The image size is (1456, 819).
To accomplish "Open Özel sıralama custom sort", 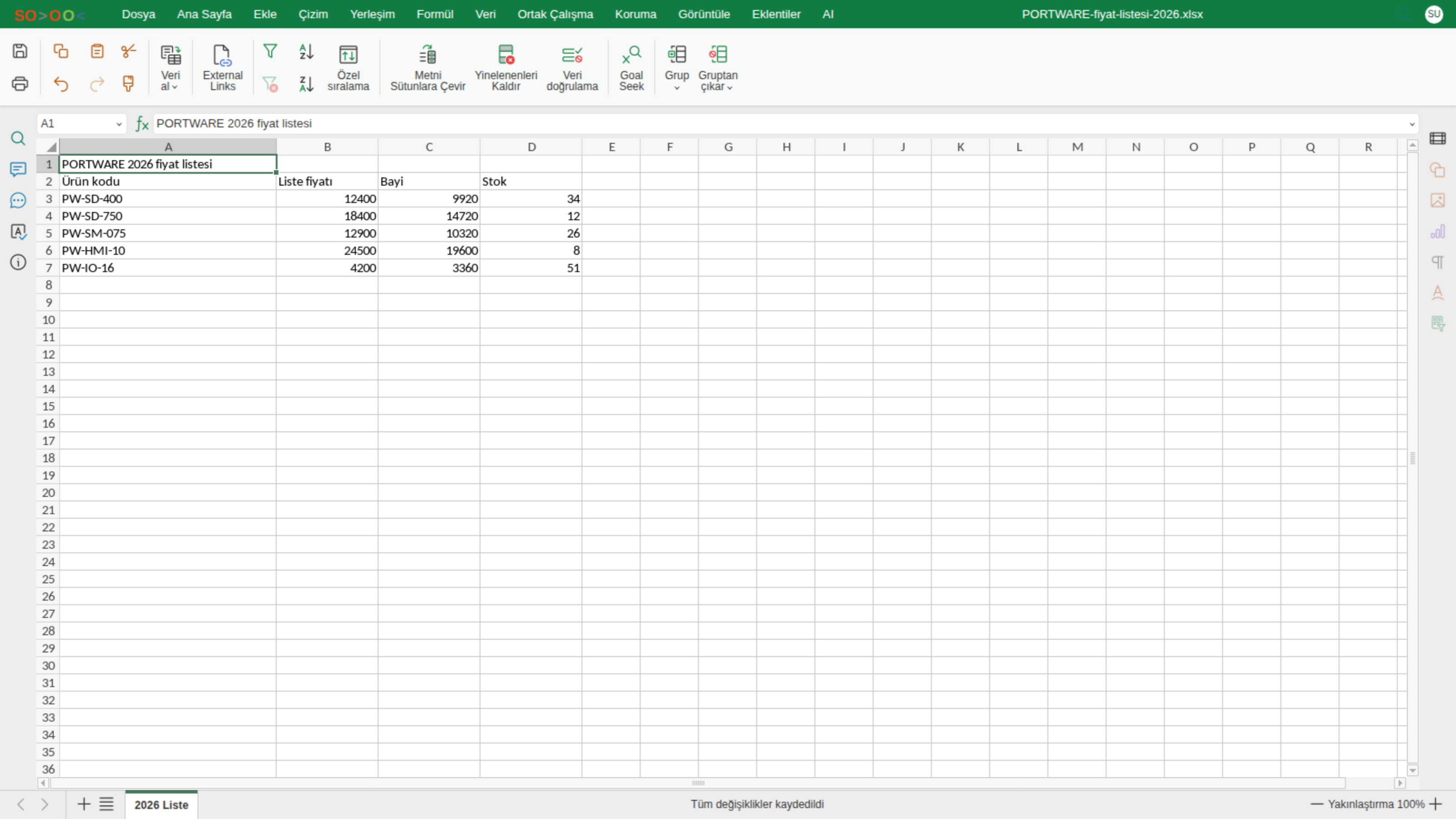I will click(x=348, y=68).
